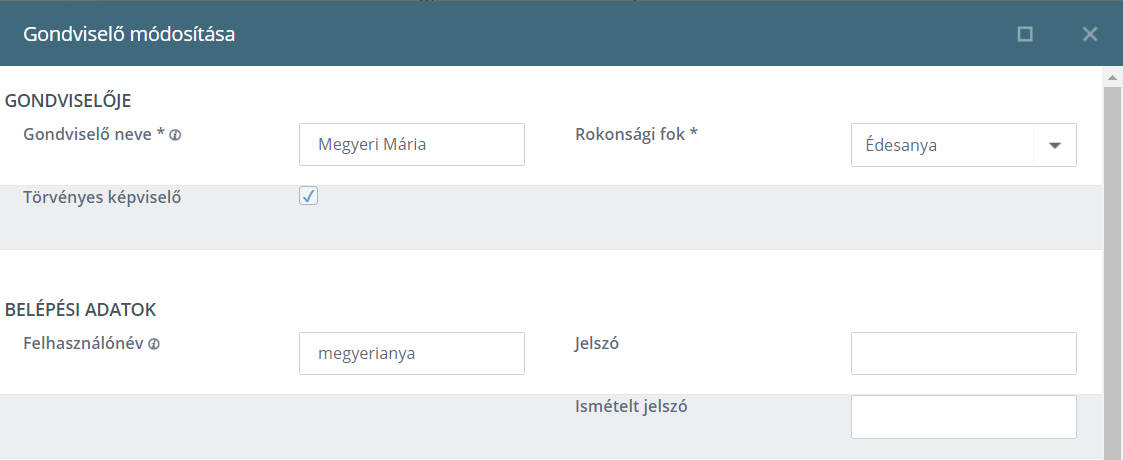Click the GONDVISELŐJE section heading
This screenshot has height=460, width=1123.
68,101
